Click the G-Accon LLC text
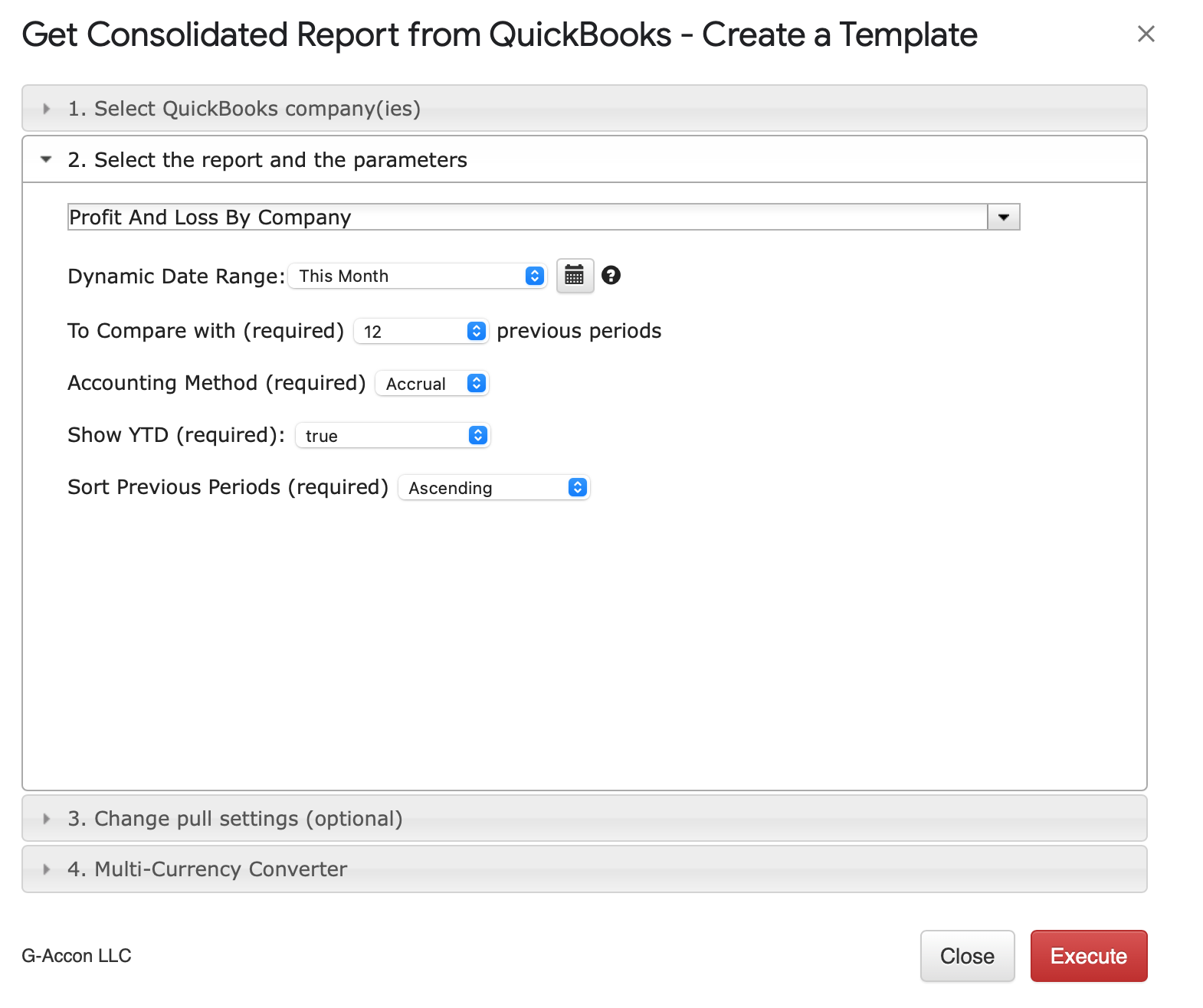Image resolution: width=1203 pixels, height=1008 pixels. coord(77,956)
